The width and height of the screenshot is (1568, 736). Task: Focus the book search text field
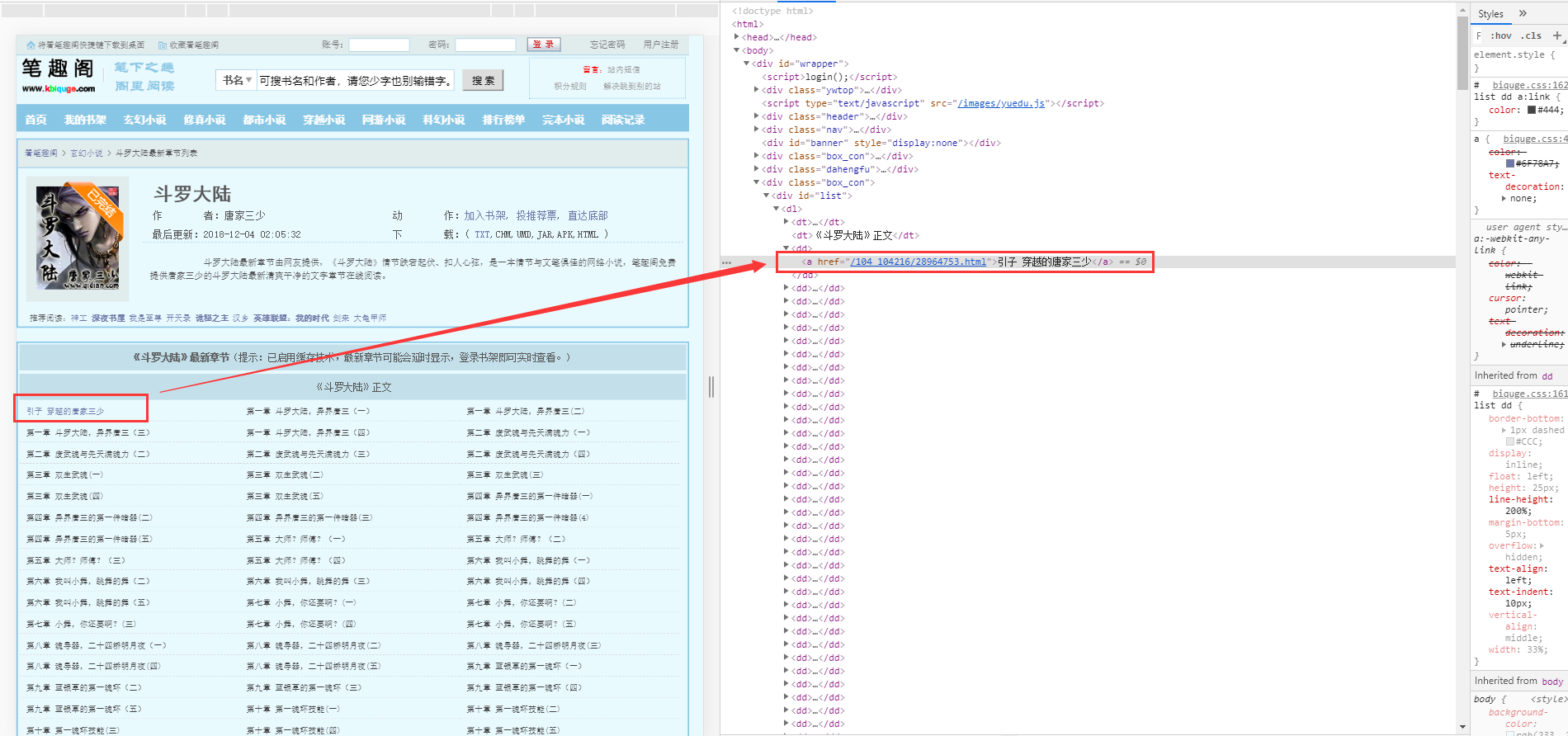pyautogui.click(x=356, y=80)
